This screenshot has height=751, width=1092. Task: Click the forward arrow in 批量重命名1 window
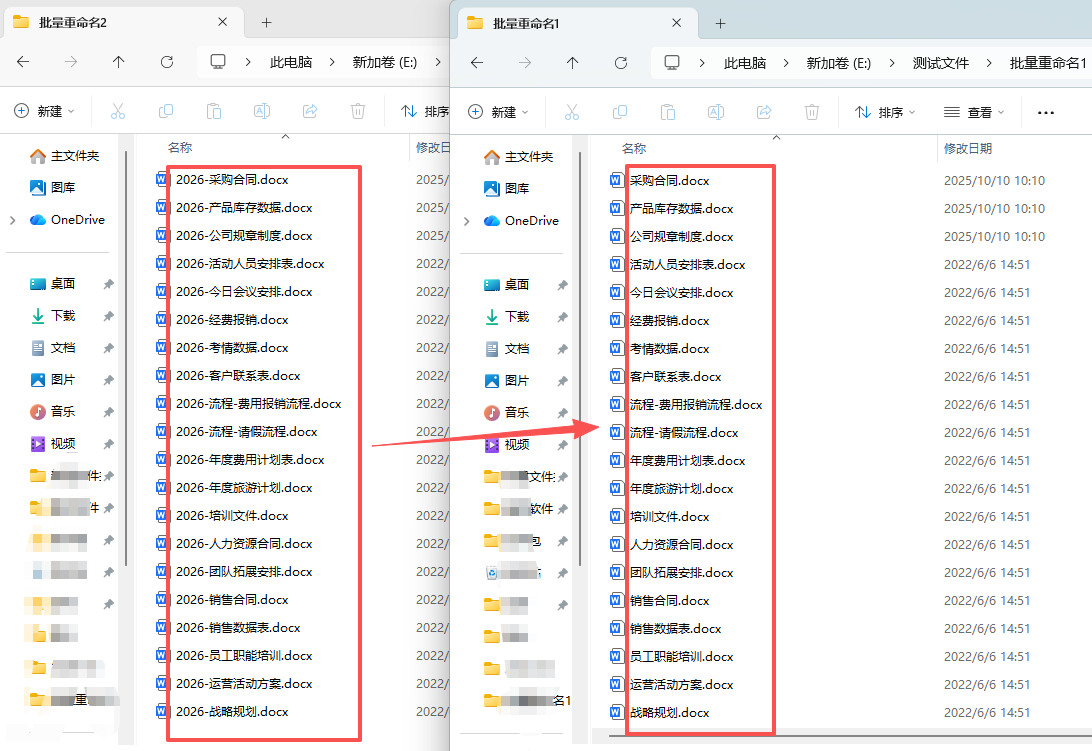coord(525,63)
